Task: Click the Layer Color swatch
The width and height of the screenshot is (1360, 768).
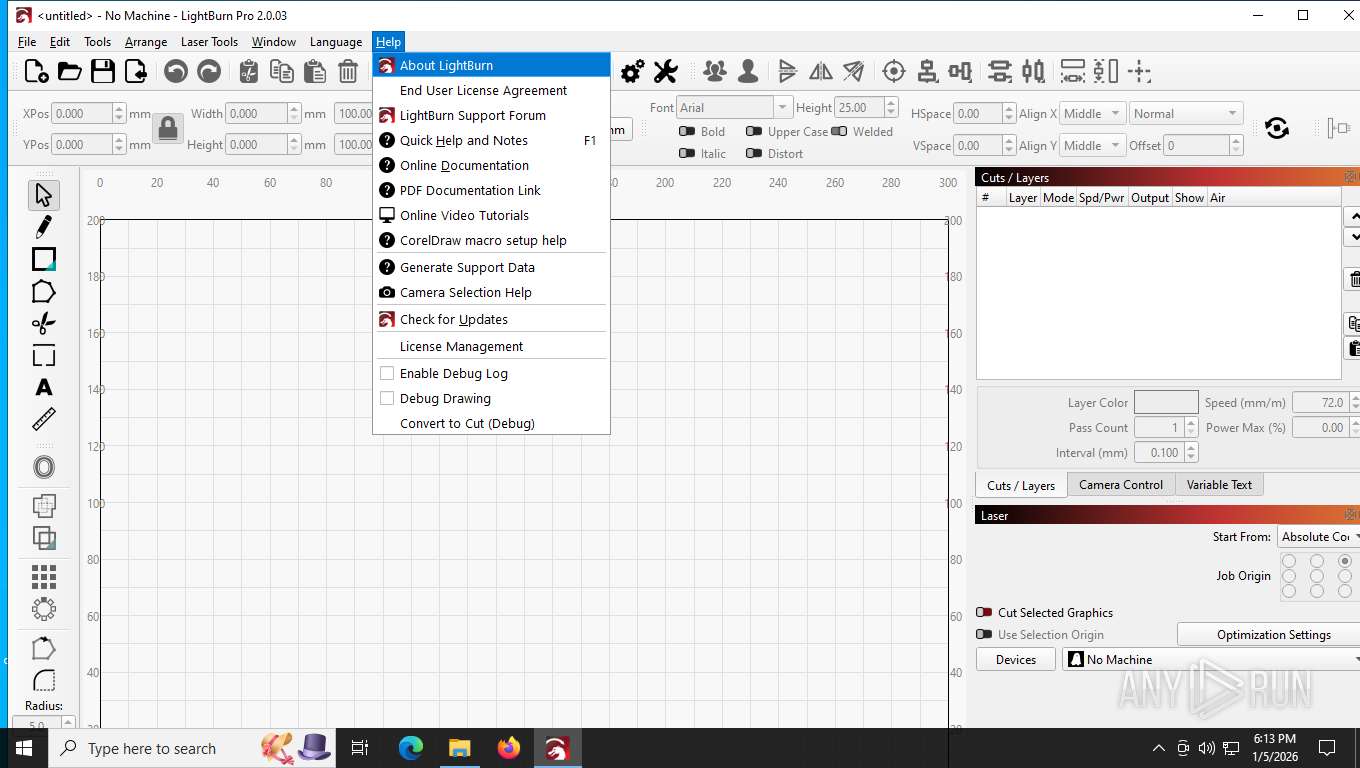Action: [1166, 402]
